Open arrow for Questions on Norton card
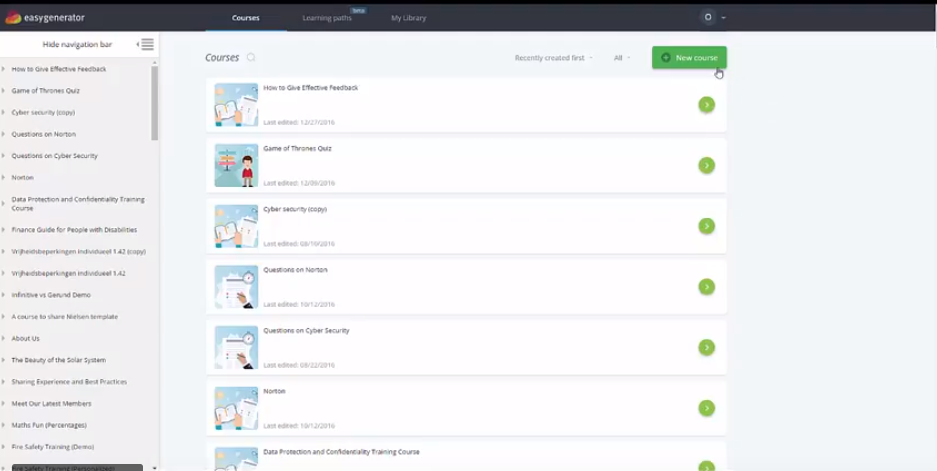The width and height of the screenshot is (937, 471). point(706,287)
